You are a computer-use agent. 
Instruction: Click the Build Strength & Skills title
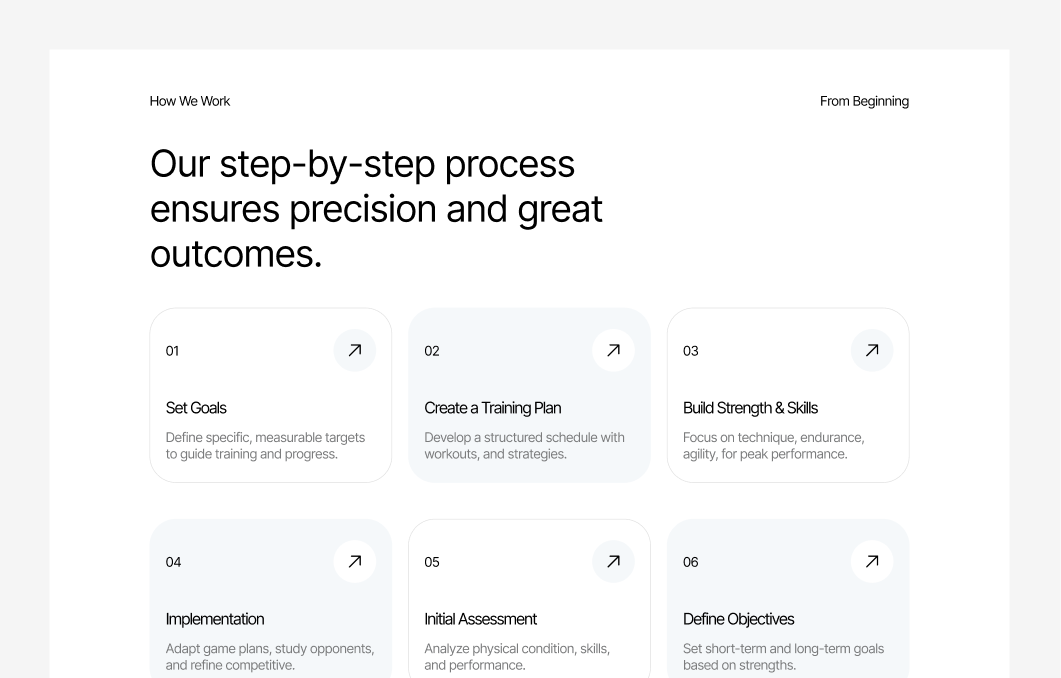pos(750,408)
